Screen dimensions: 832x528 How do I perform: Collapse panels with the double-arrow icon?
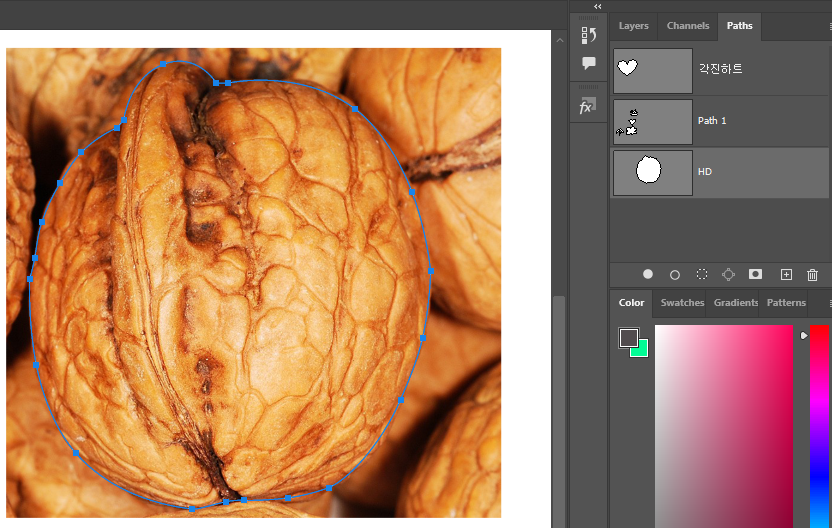coord(597,6)
